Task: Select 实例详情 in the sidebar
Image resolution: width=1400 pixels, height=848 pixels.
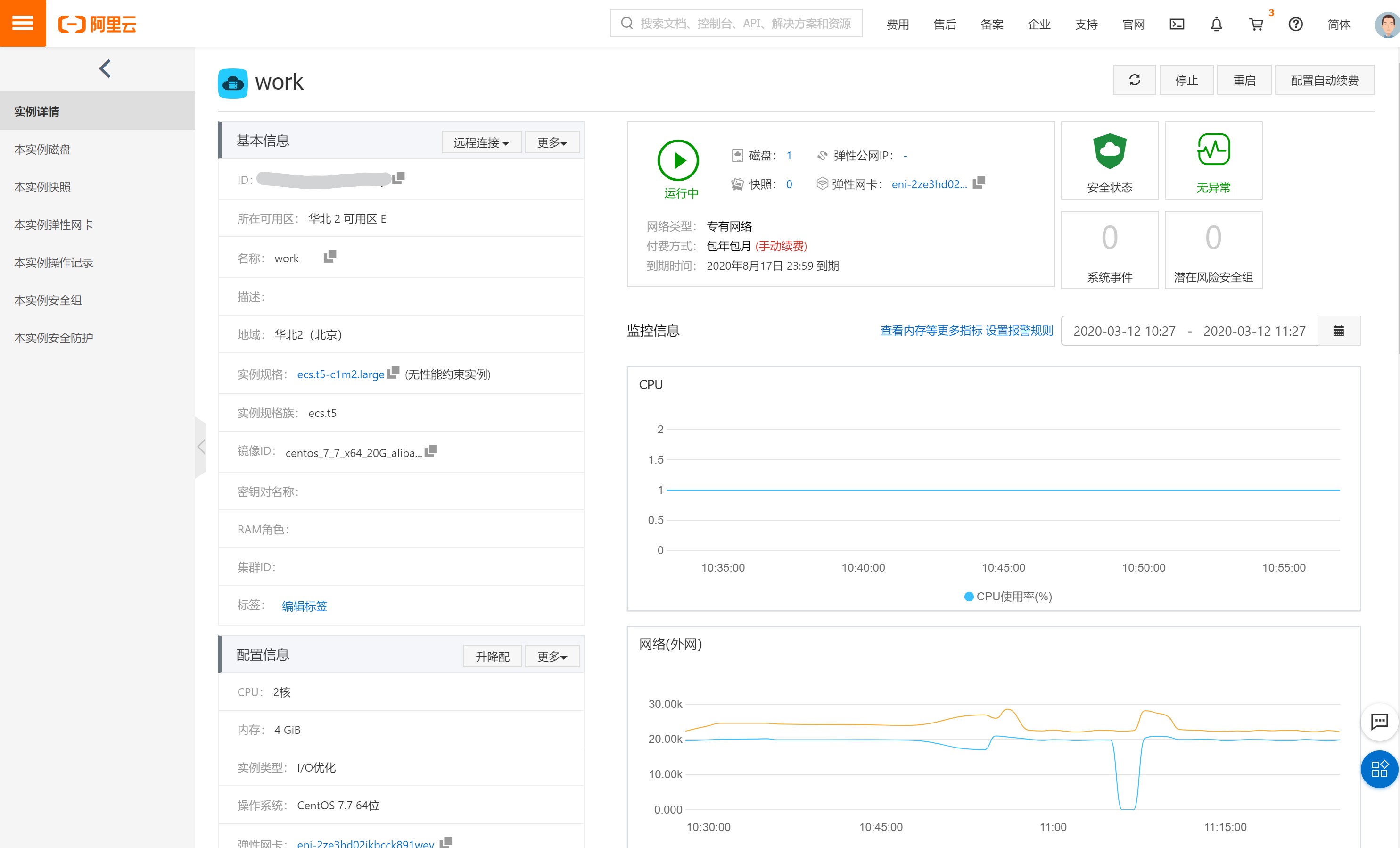Action: click(97, 111)
